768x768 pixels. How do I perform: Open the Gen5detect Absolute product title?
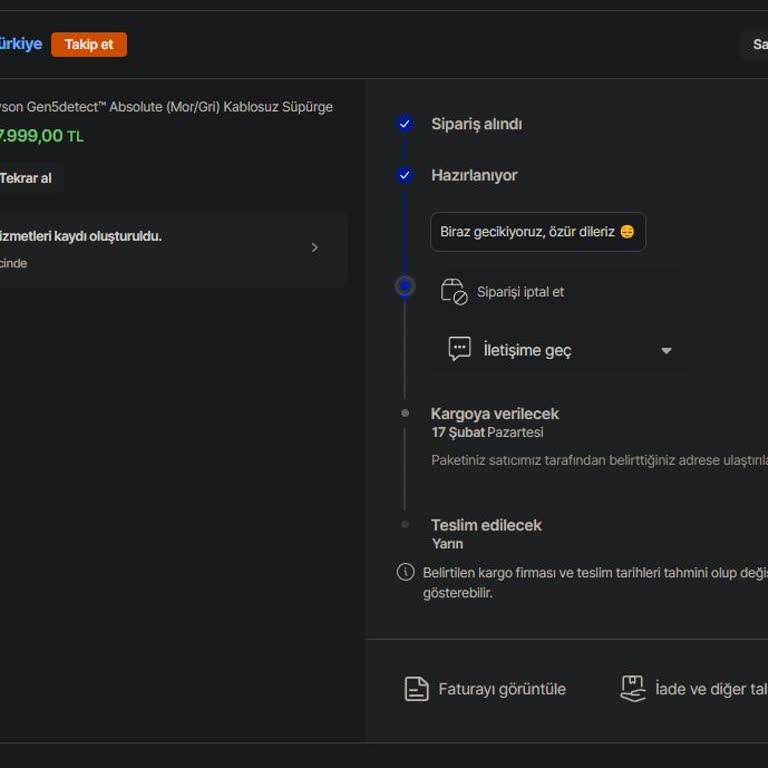click(x=166, y=107)
